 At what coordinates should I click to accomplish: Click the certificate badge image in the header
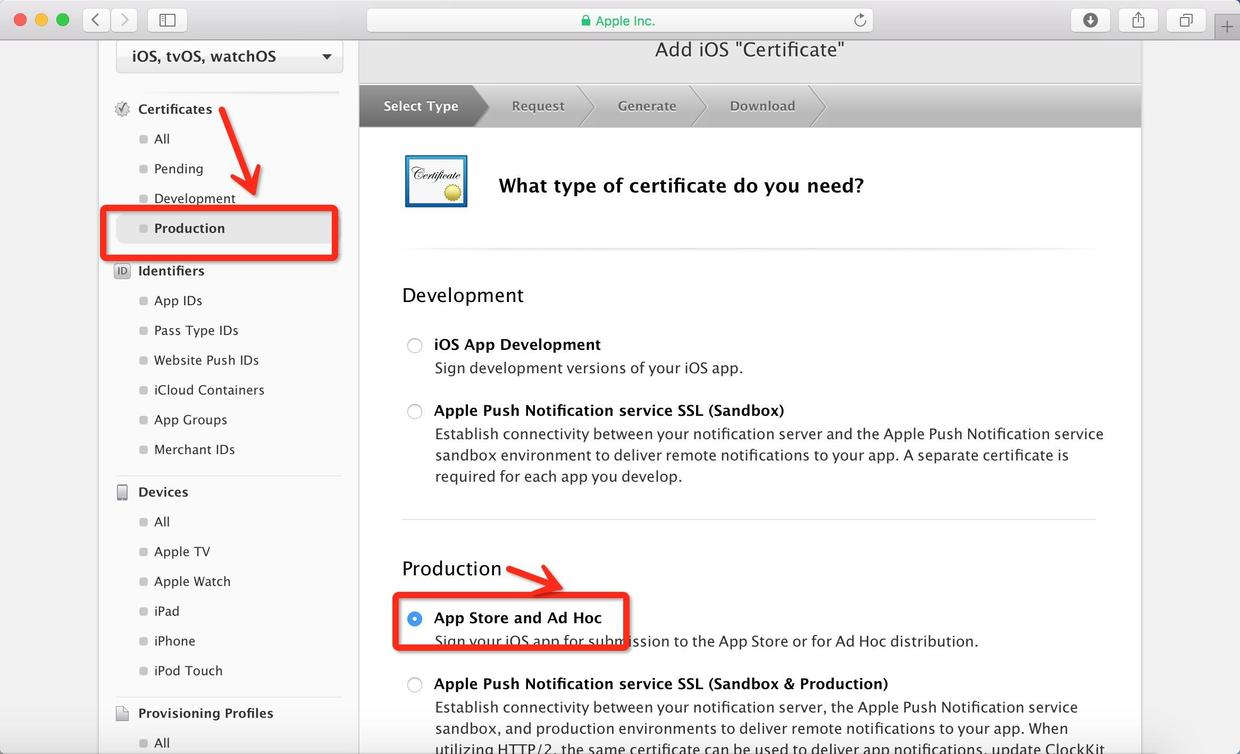[x=435, y=181]
